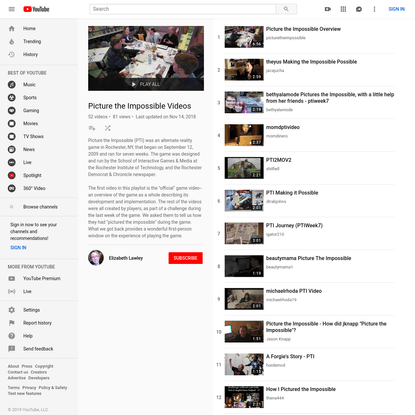
Task: Click the save playlist icon
Action: coord(92,128)
